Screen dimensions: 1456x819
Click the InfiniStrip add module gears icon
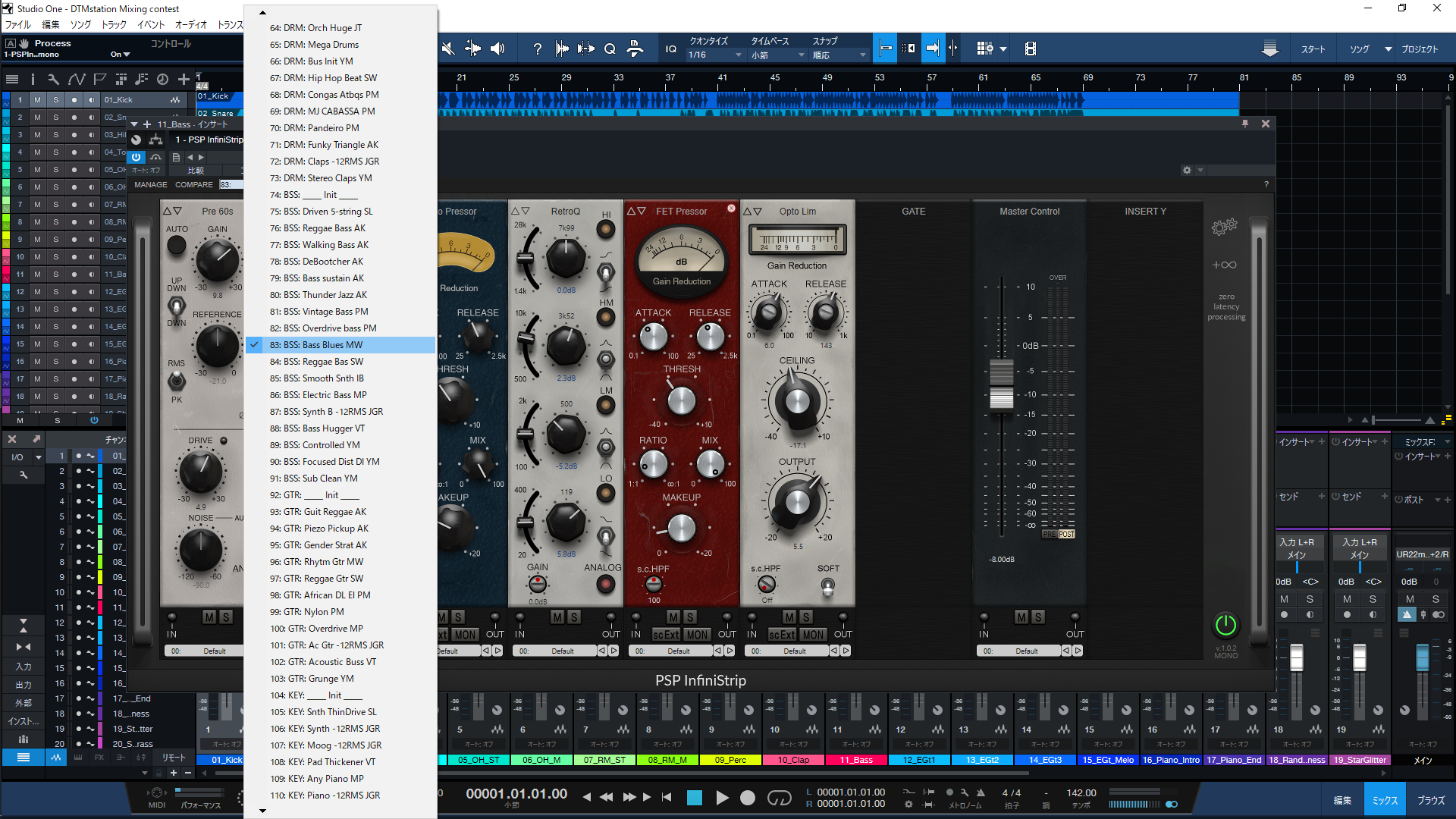click(1224, 226)
